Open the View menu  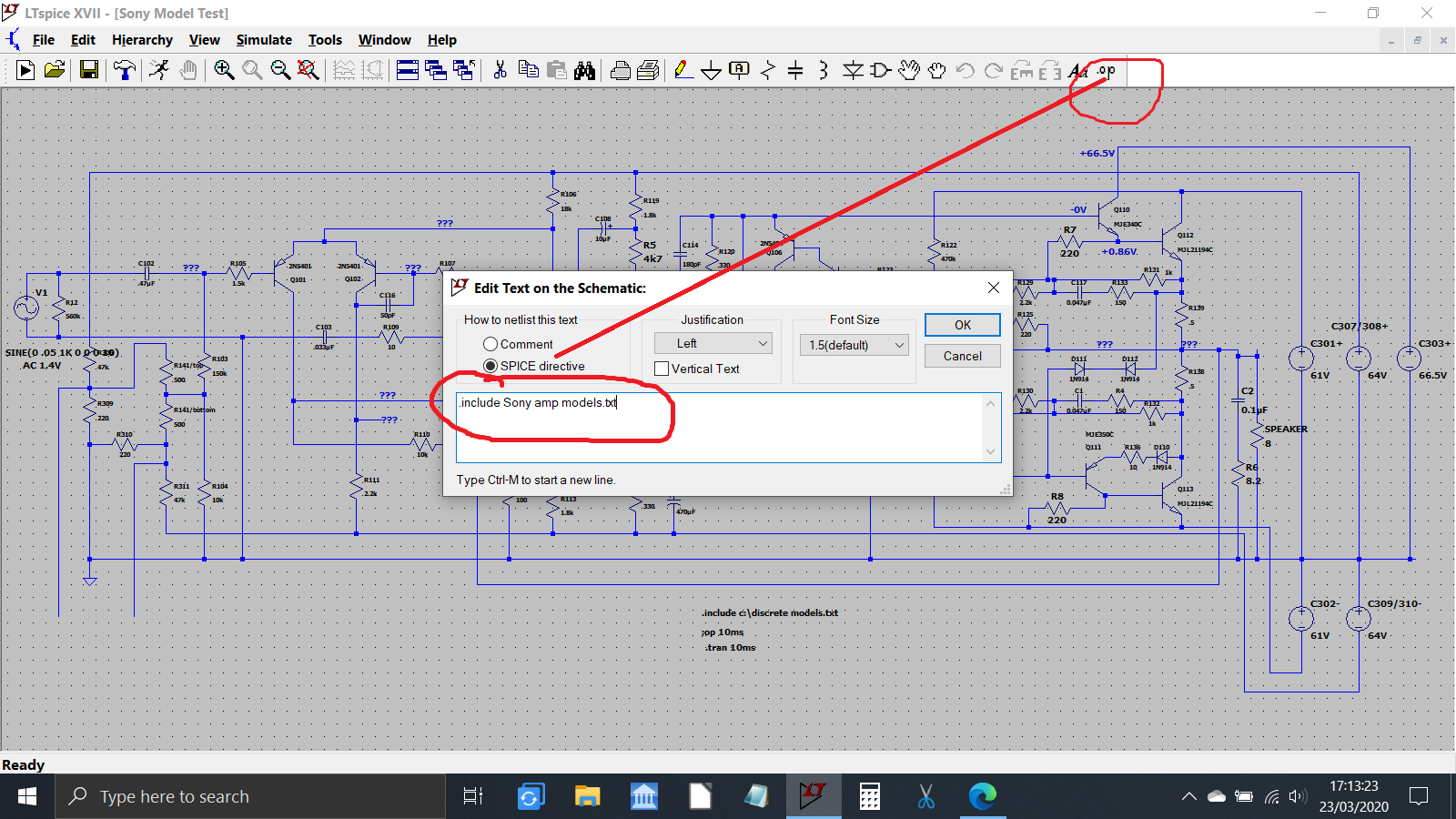[x=204, y=40]
